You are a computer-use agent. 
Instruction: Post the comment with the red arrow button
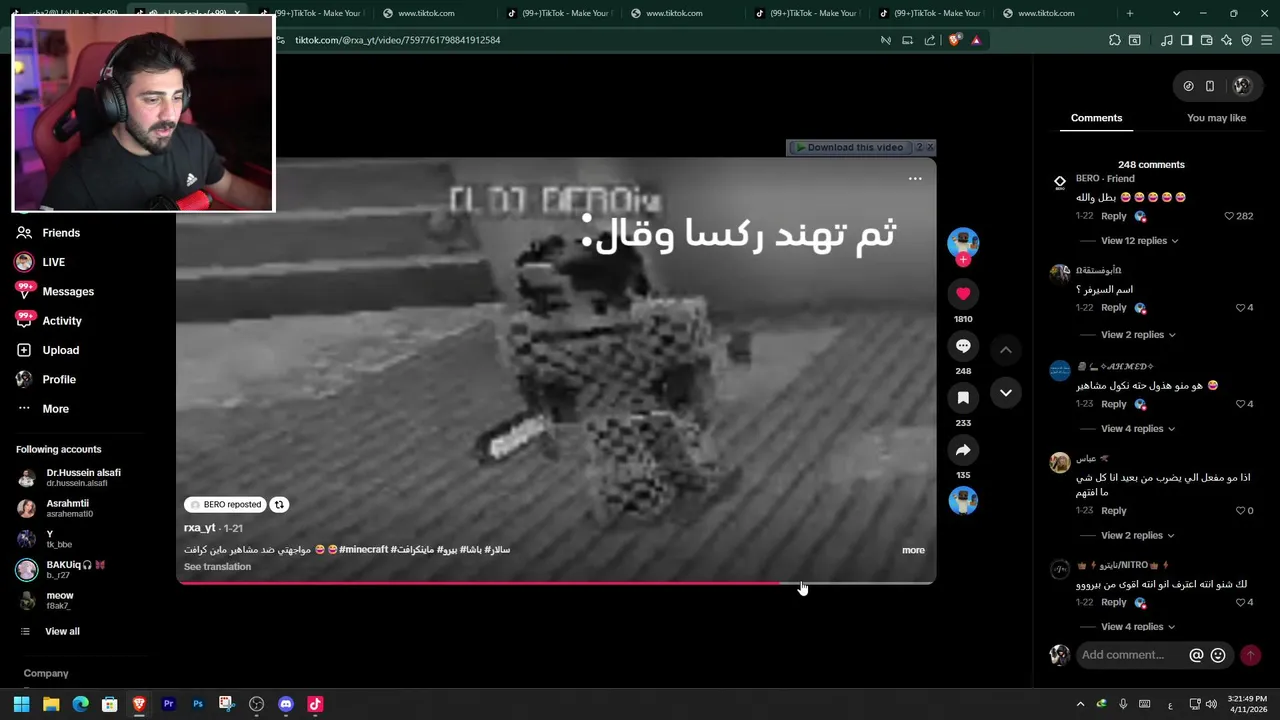[1250, 655]
